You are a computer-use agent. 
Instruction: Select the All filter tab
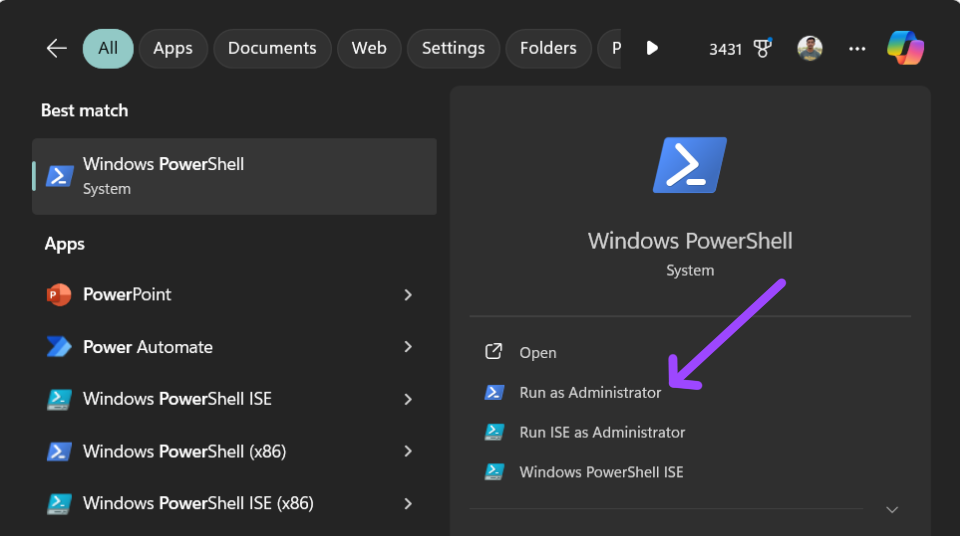tap(108, 48)
